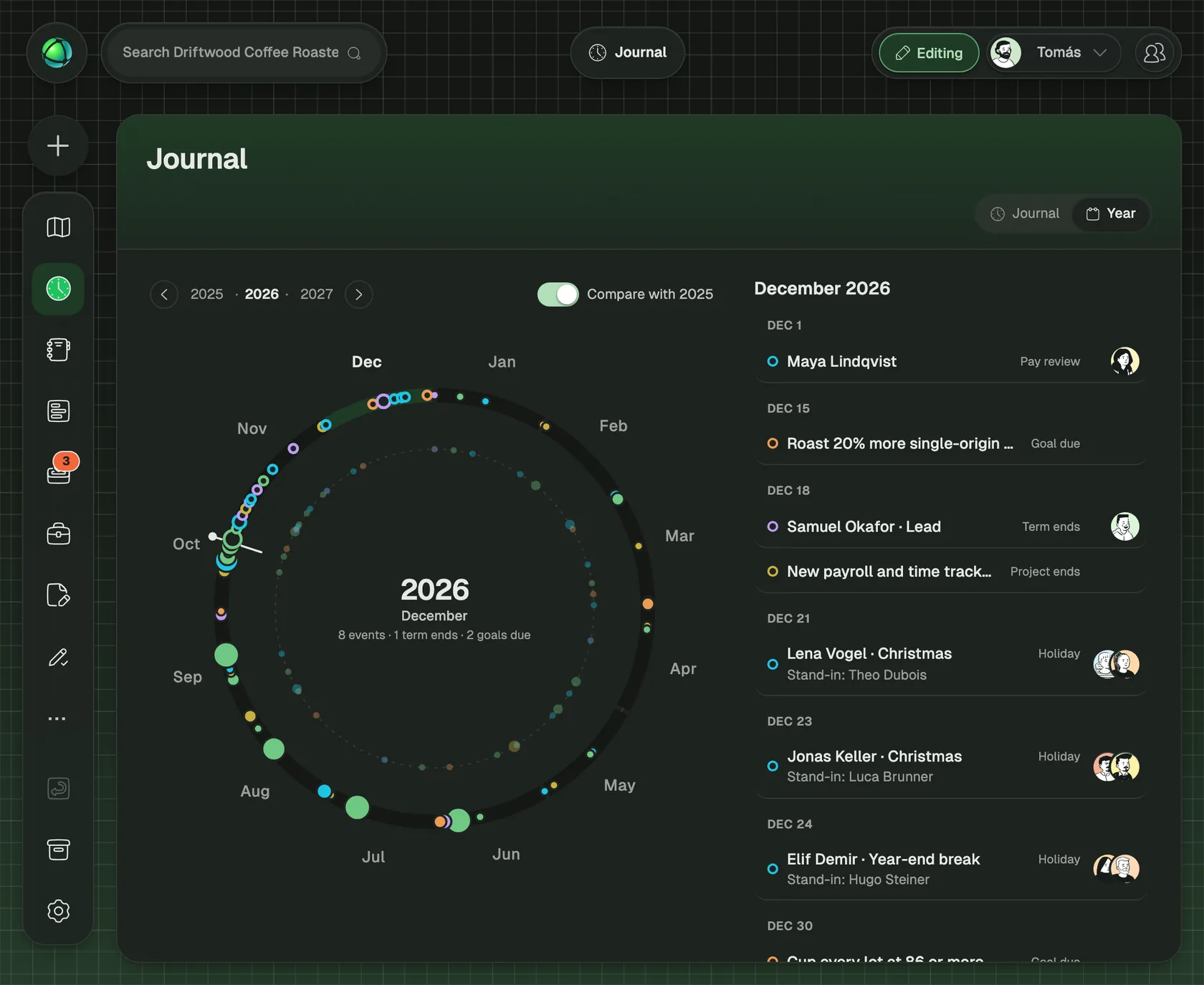This screenshot has height=985, width=1204.
Task: Select the green clock Journal sidebar icon
Action: (x=58, y=289)
